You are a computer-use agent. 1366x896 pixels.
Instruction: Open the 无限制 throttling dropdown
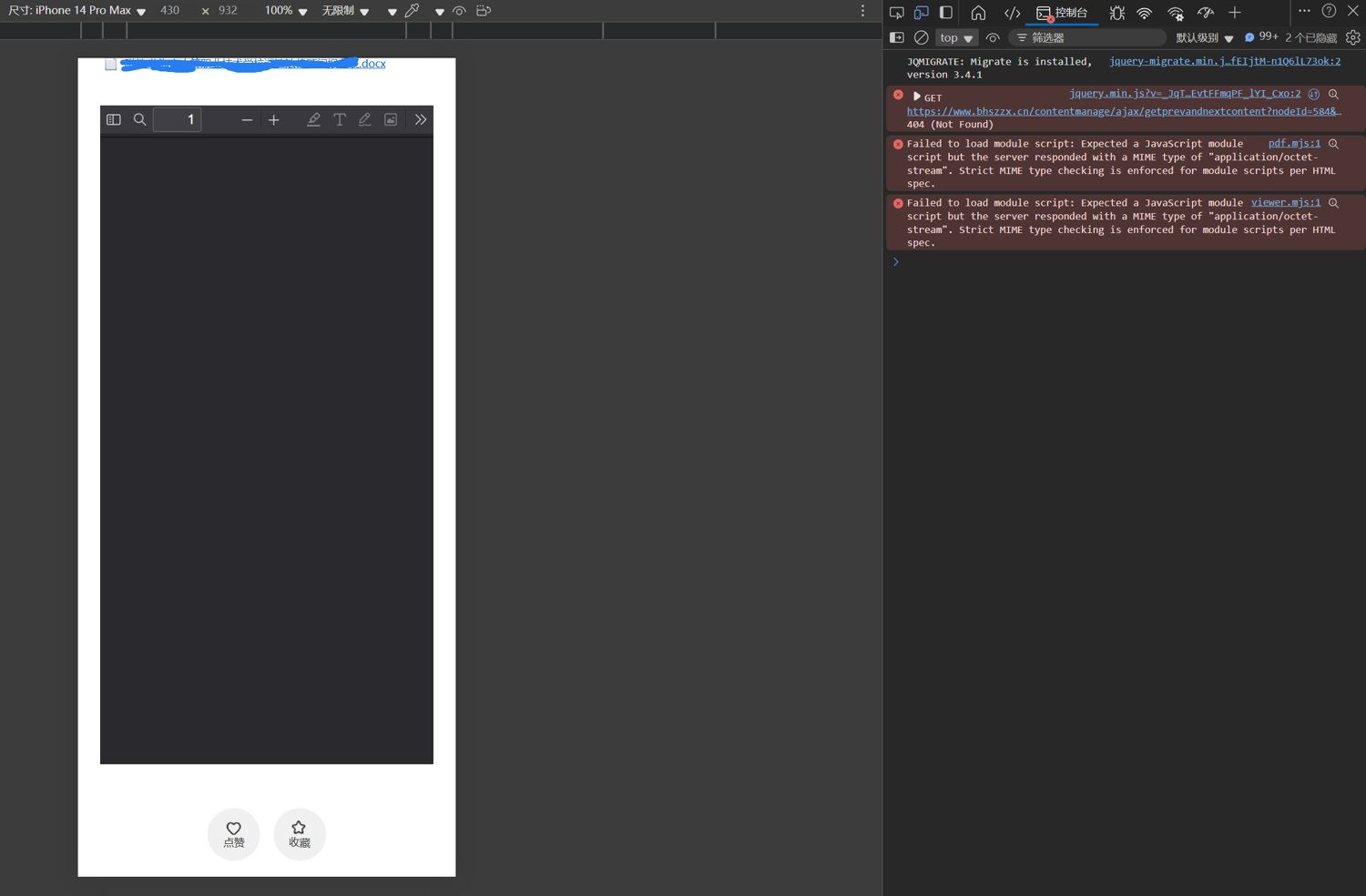coord(344,11)
